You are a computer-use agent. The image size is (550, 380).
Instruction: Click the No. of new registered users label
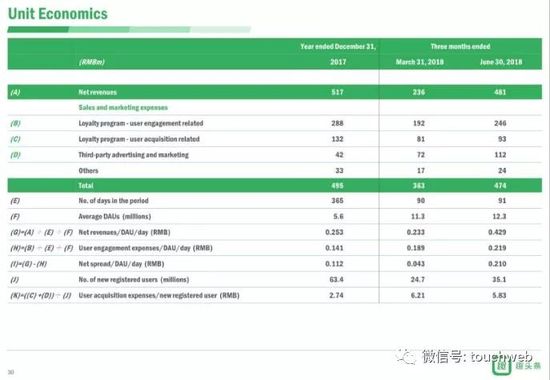[x=134, y=280]
